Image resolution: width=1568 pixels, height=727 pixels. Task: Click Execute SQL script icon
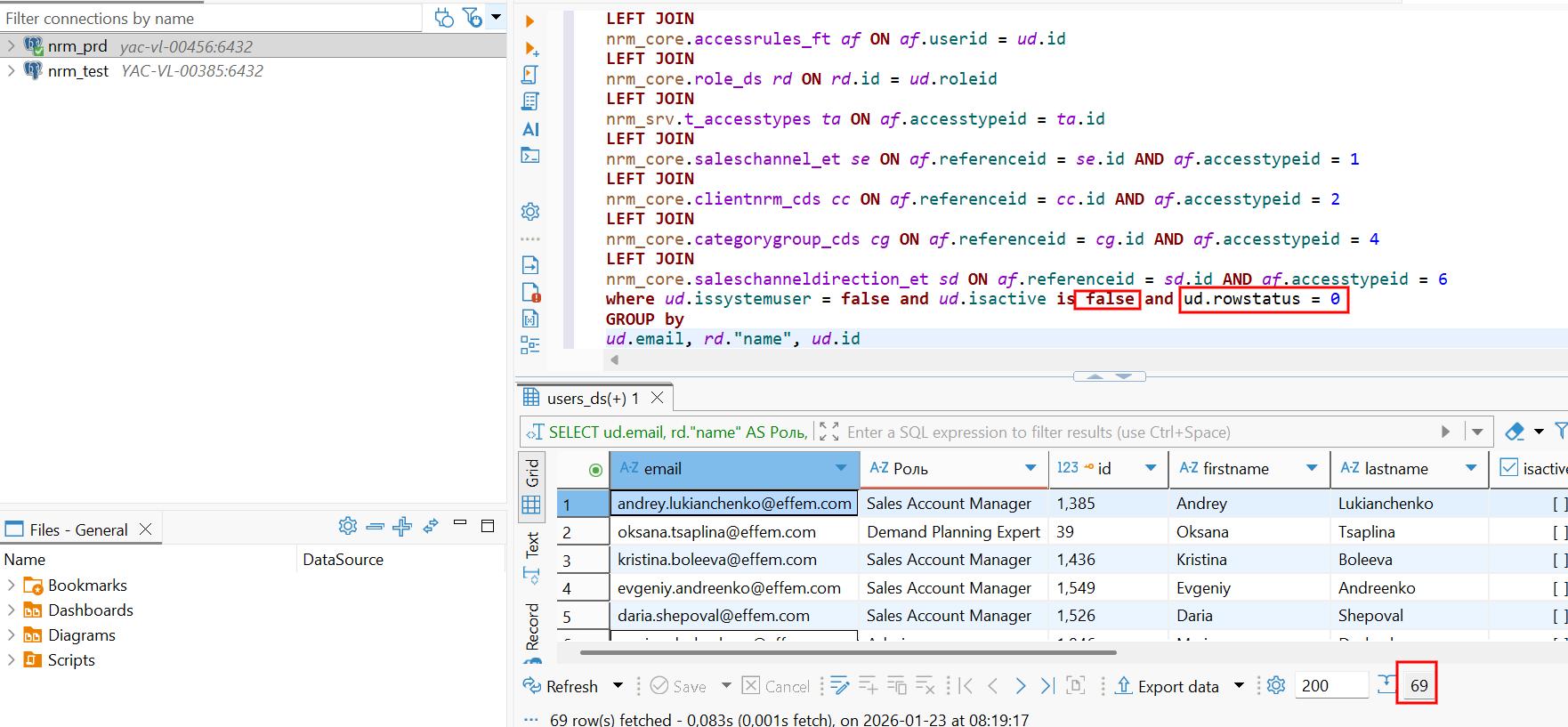pyautogui.click(x=530, y=75)
